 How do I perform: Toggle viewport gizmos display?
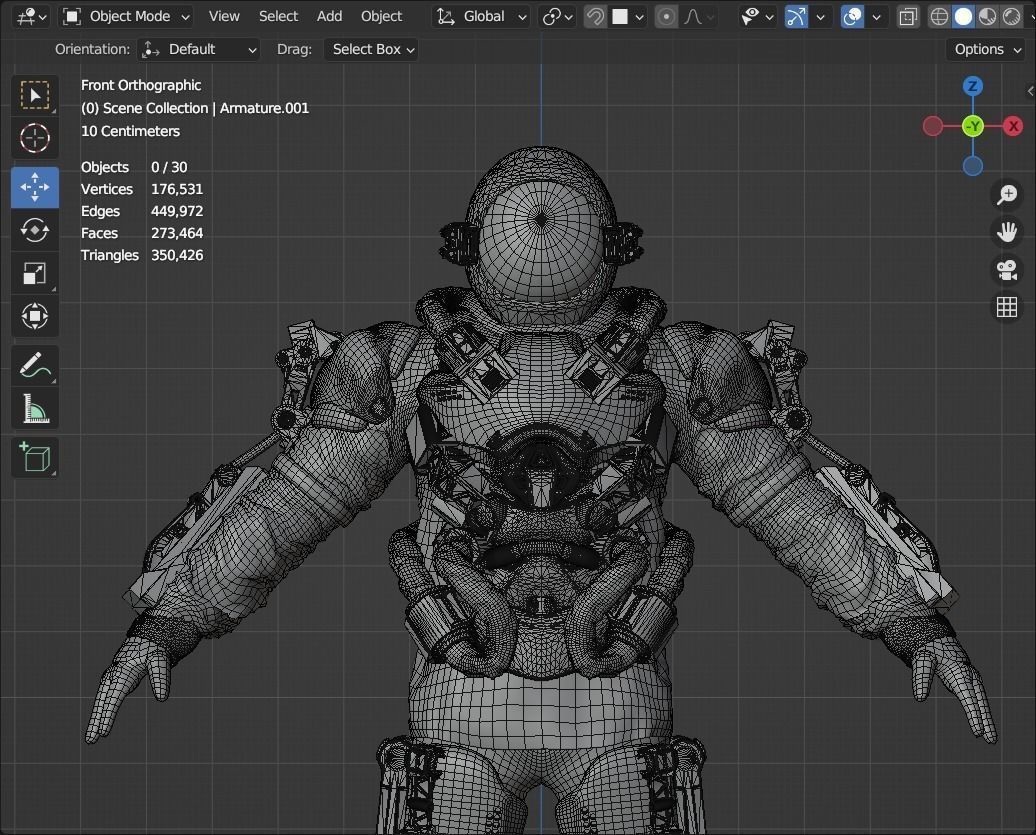(x=796, y=17)
